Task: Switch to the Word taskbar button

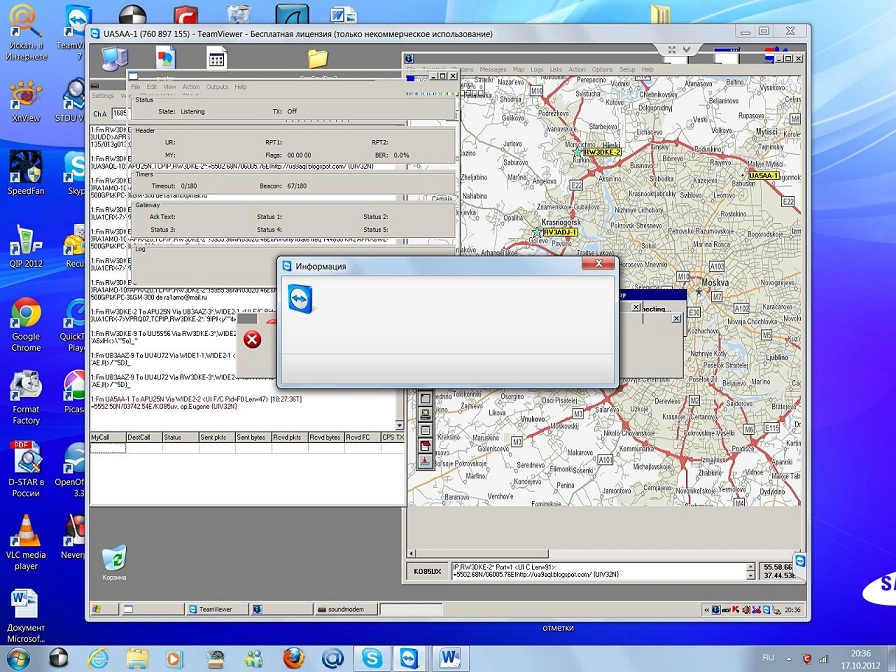Action: pos(450,659)
